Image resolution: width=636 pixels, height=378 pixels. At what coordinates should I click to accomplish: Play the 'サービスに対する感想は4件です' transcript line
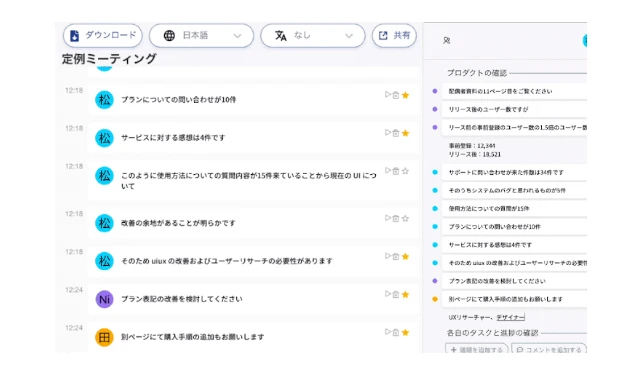coord(388,133)
